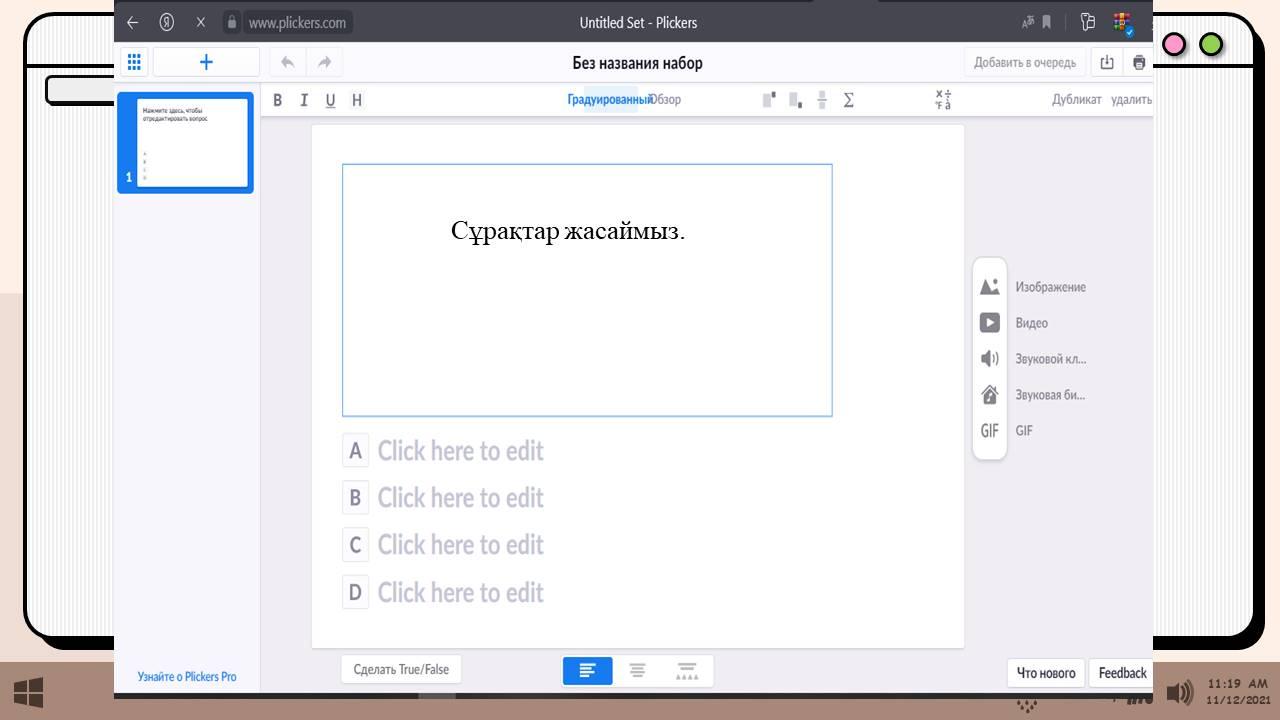Open the Звуковая библиотека sound library icon
Viewport: 1280px width, 720px height.
click(x=989, y=395)
